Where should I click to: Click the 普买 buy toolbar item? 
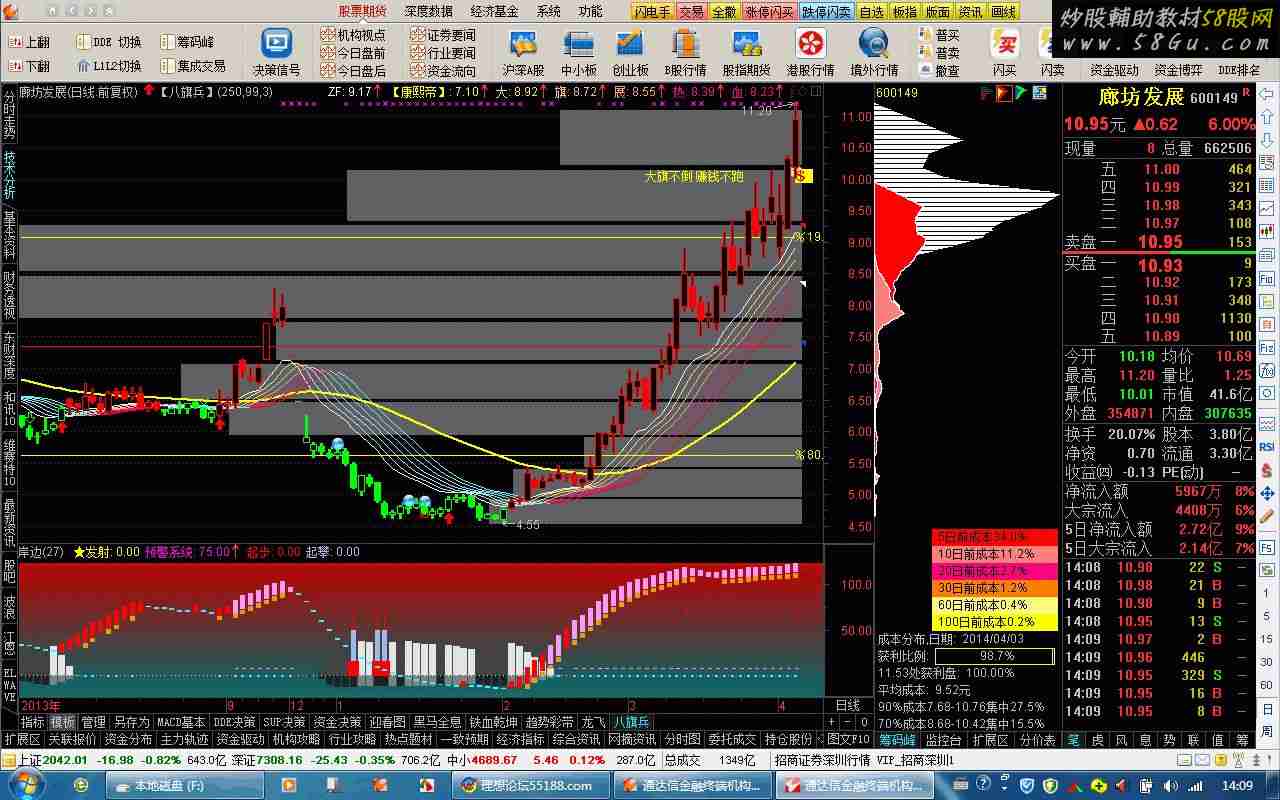point(939,35)
